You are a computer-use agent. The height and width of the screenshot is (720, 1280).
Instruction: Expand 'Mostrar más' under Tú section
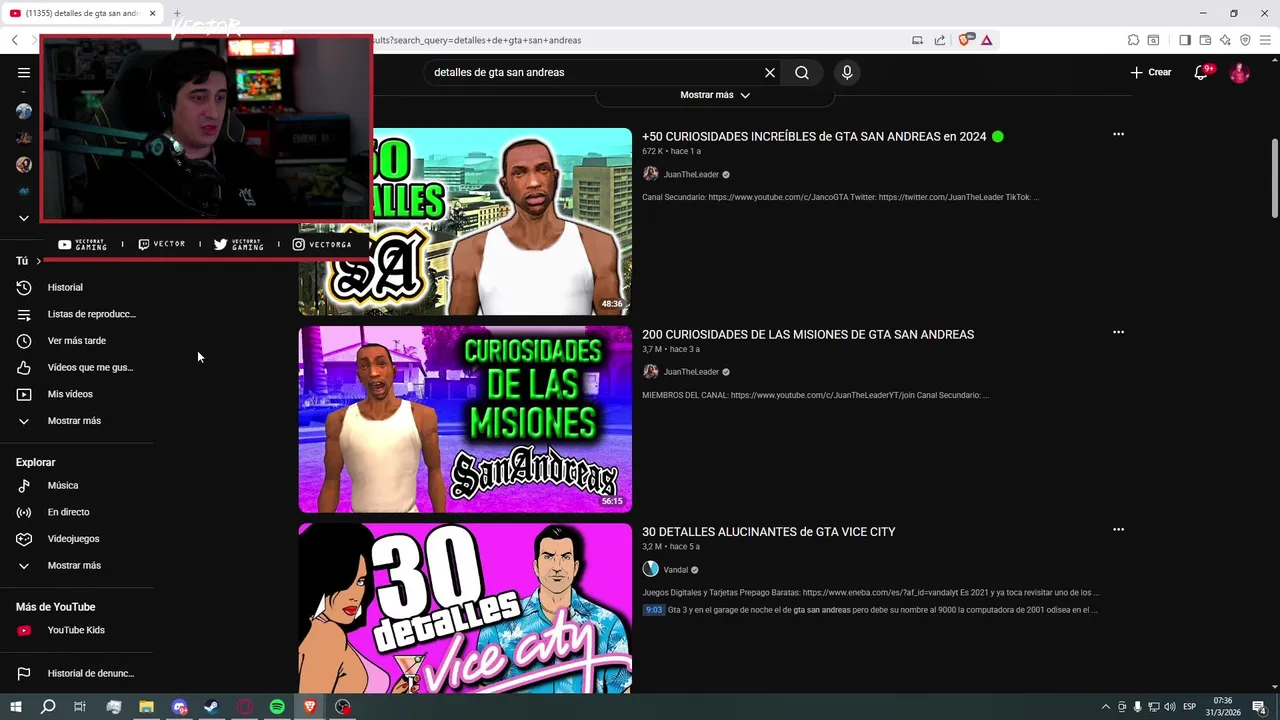pyautogui.click(x=76, y=421)
